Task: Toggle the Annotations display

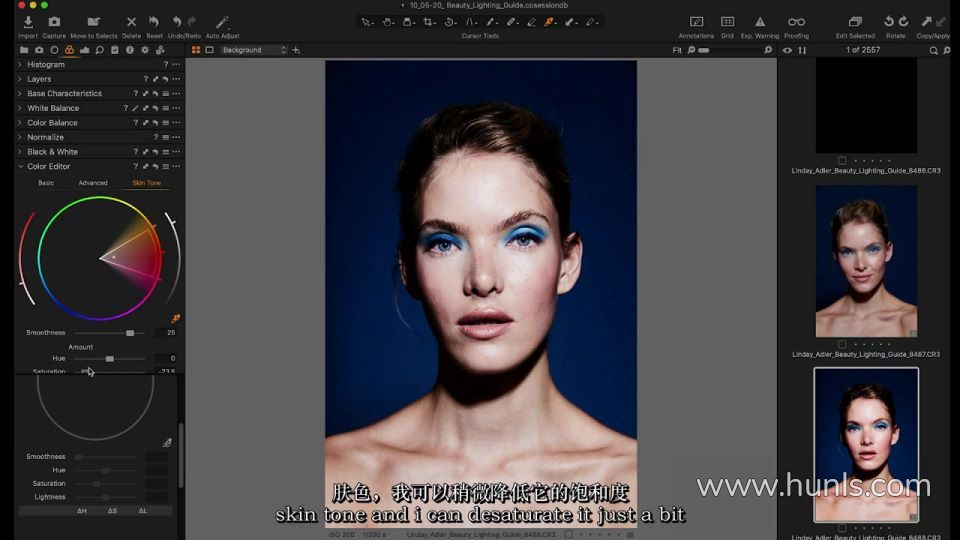Action: tap(696, 22)
